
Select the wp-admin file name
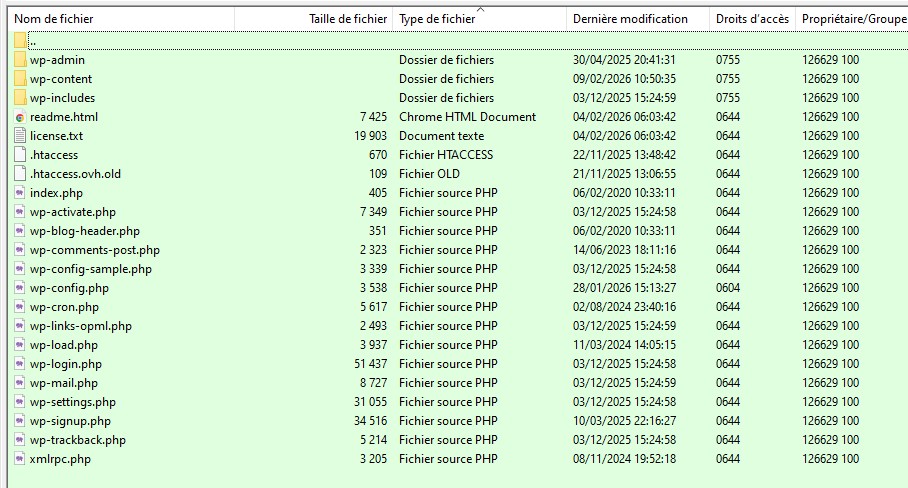57,60
